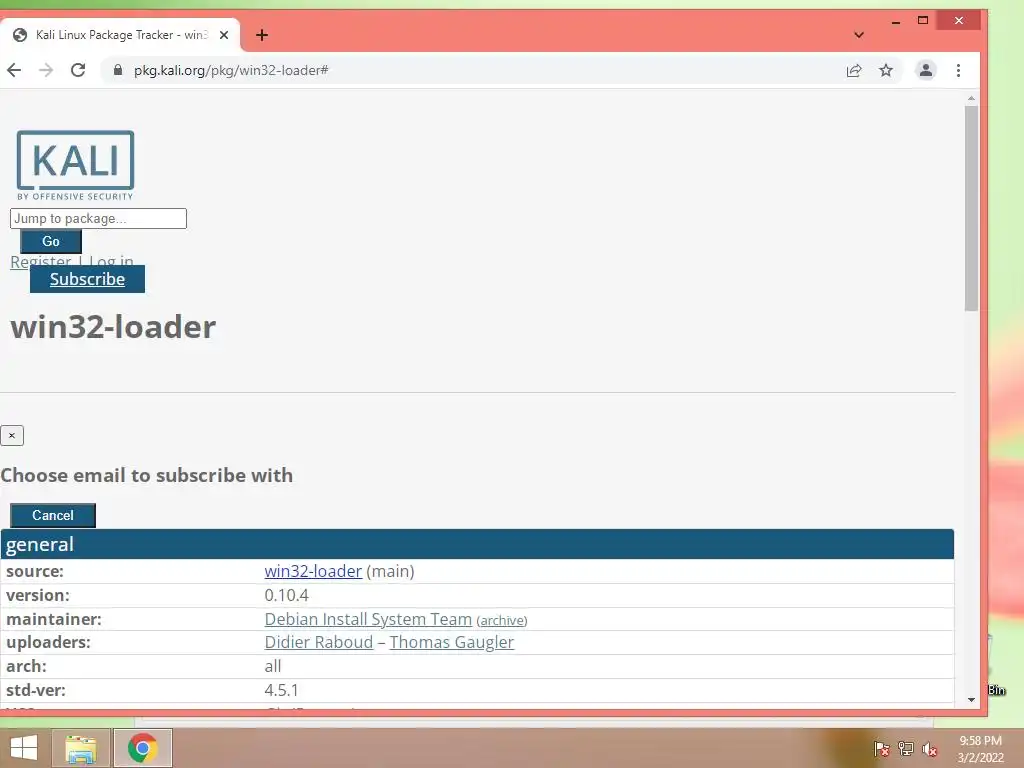Open Debian Install System Team link
The height and width of the screenshot is (768, 1024).
point(368,618)
